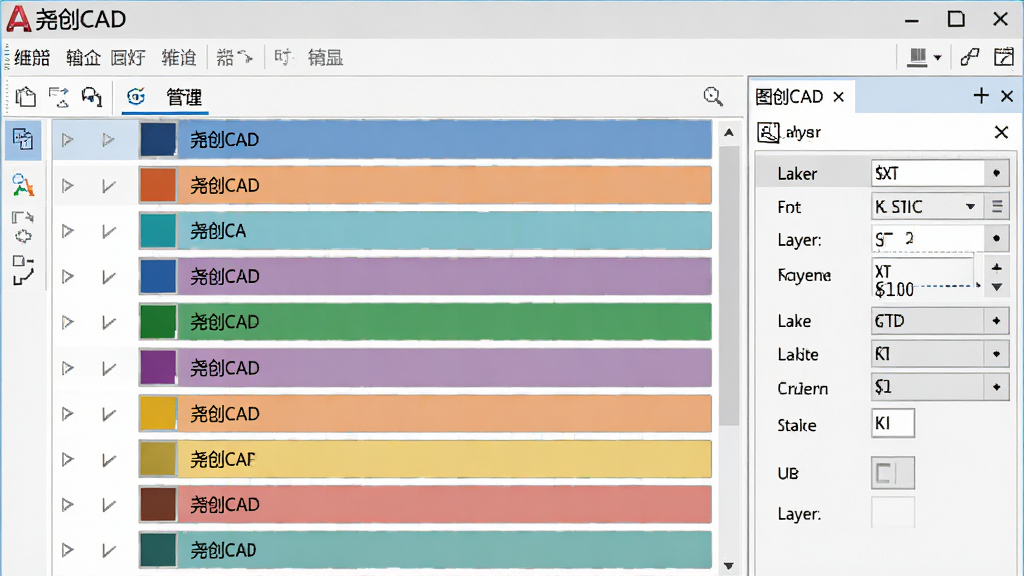
Task: Click the Laker $XT input field
Action: (928, 173)
